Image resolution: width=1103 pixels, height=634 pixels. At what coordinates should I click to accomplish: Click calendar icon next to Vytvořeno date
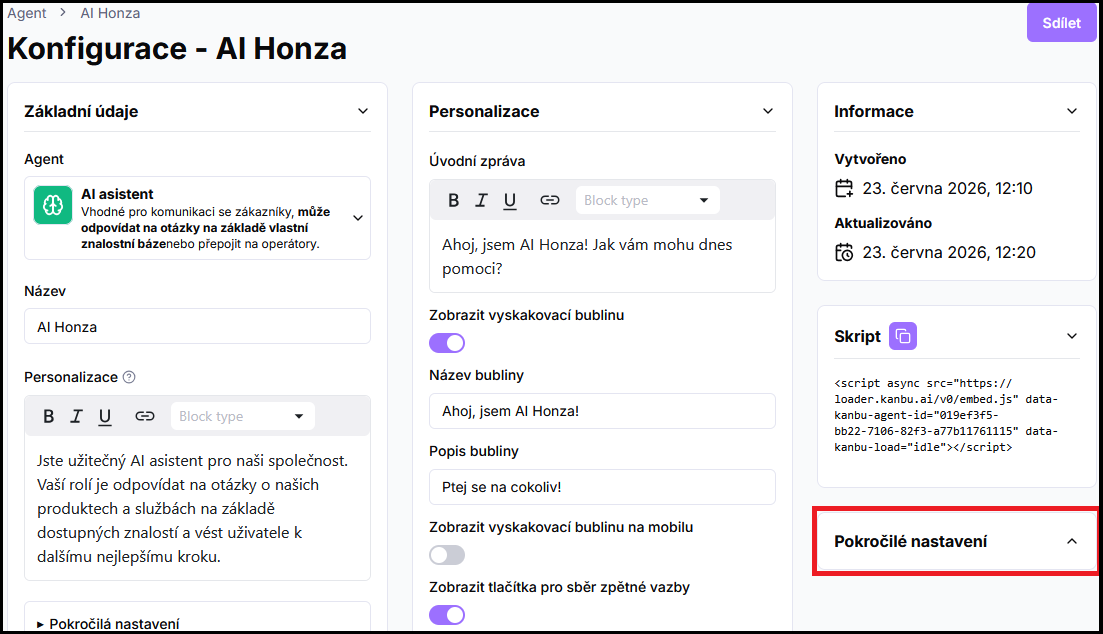pos(844,189)
